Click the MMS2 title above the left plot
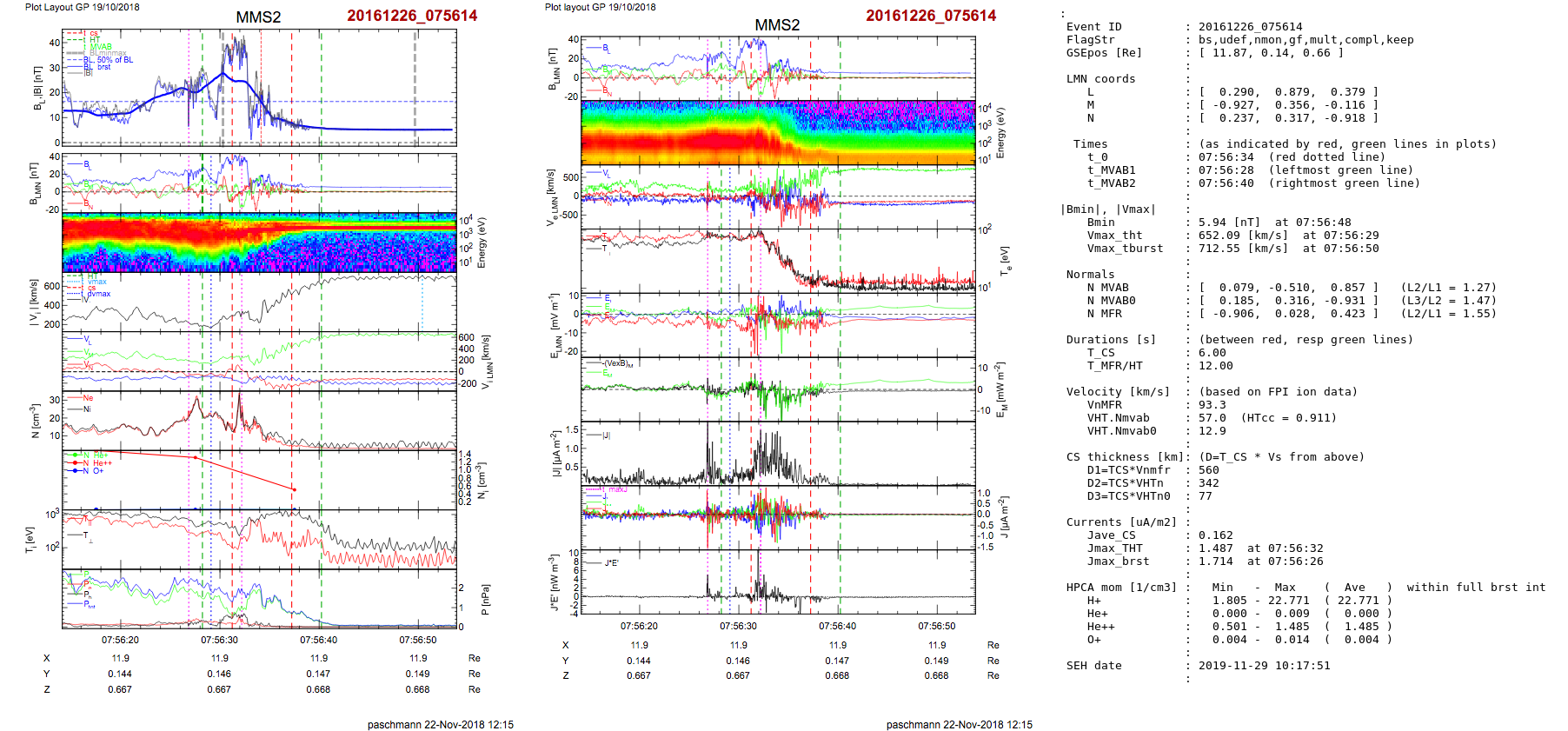 [x=258, y=17]
